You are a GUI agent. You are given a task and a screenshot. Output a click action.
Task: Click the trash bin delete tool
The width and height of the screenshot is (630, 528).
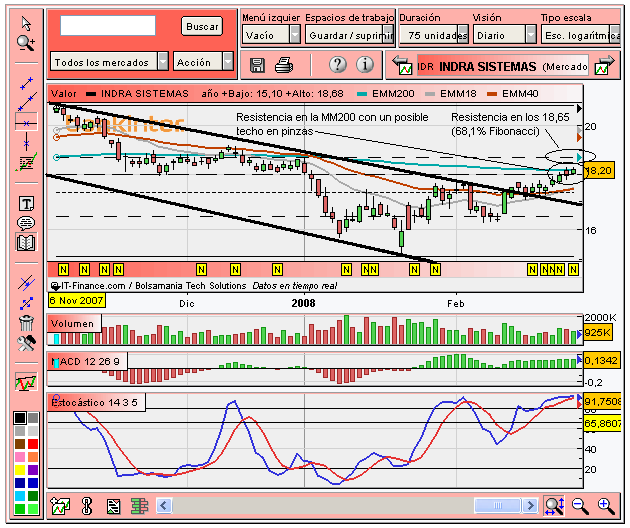pyautogui.click(x=27, y=323)
